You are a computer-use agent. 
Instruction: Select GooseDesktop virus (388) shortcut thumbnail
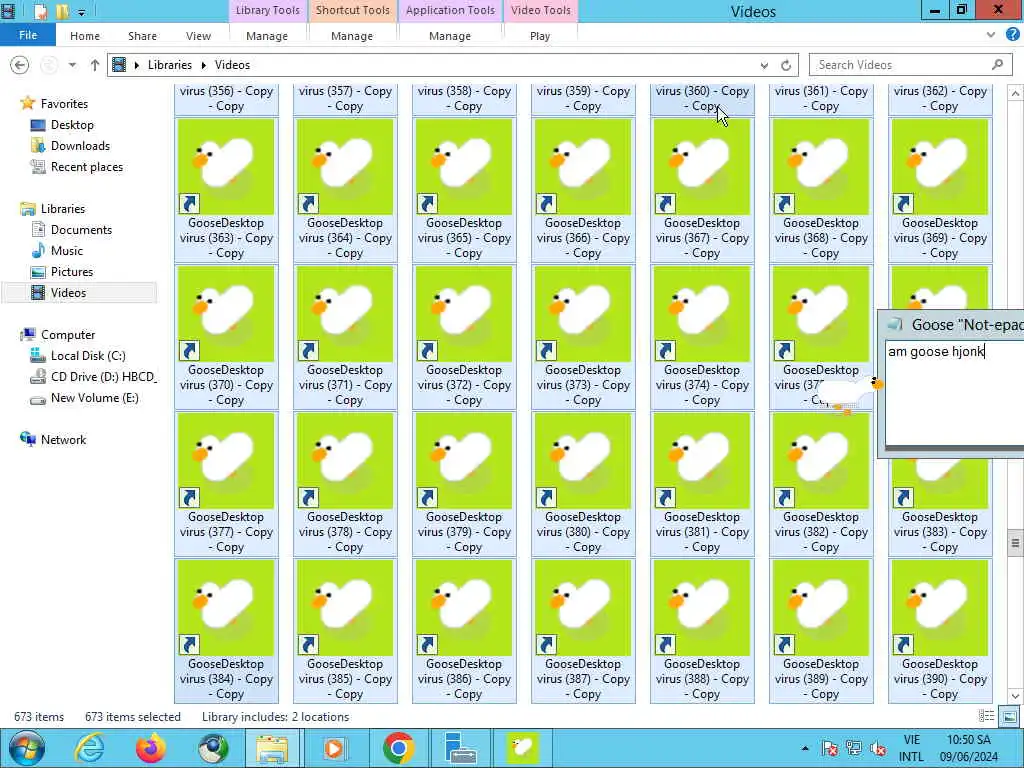point(702,607)
